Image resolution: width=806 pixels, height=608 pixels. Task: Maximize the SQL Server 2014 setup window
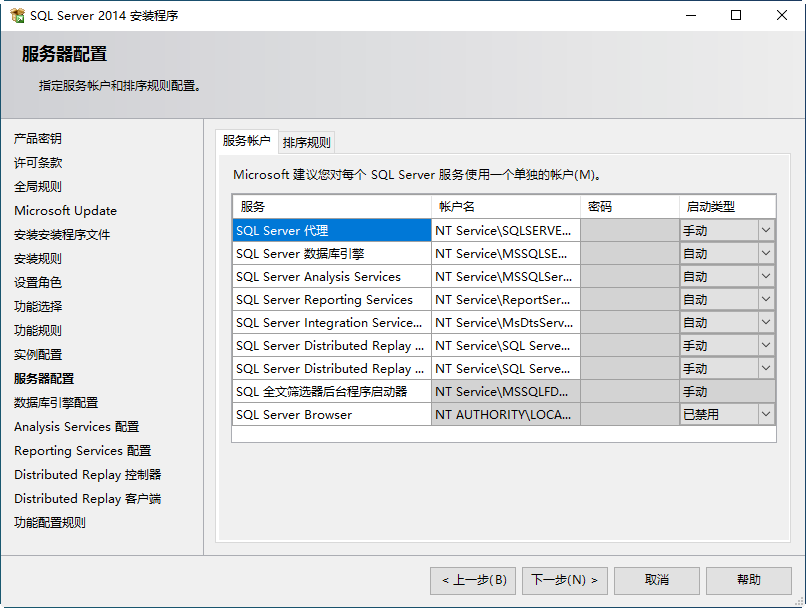(x=736, y=15)
